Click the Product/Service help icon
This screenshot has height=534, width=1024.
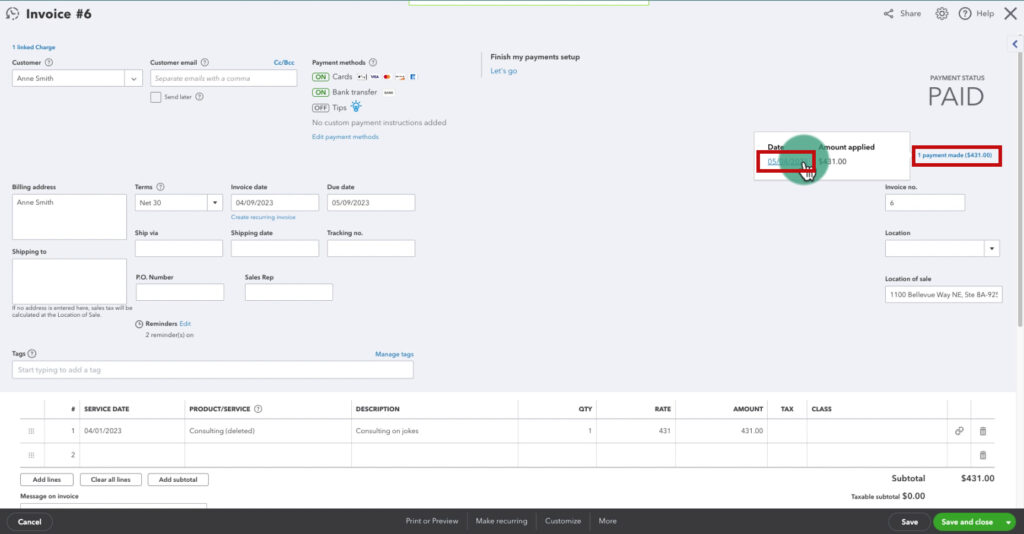click(x=258, y=409)
